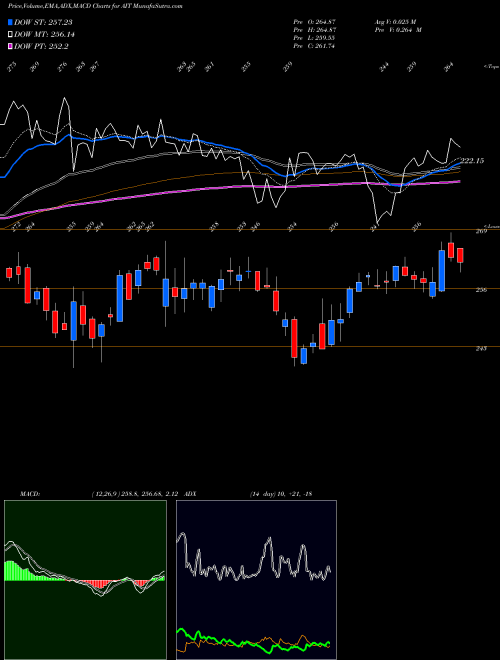Open the dark blue ADX chart panel
Viewport: 500px width, 660px height.
[256, 580]
